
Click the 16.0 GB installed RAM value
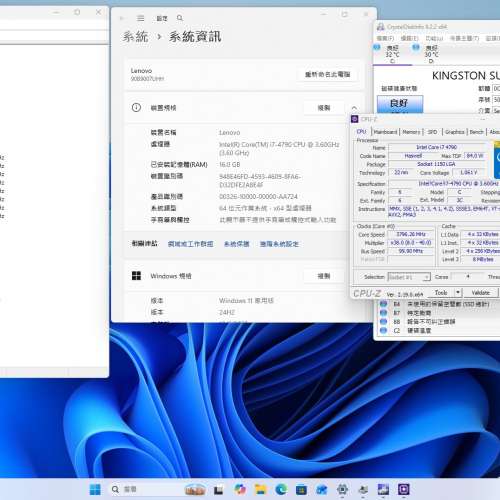[229, 165]
